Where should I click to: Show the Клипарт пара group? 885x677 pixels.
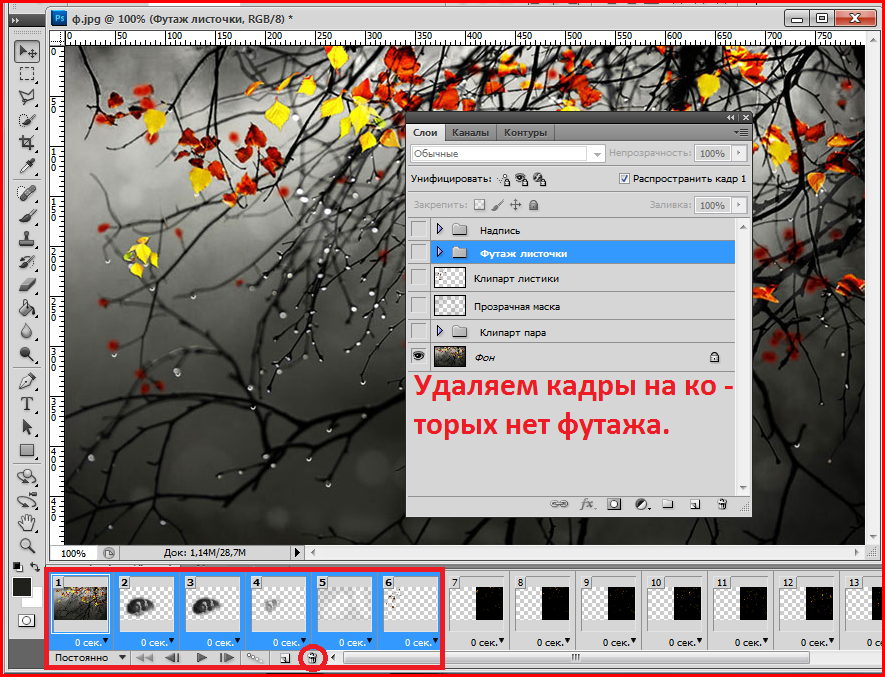click(x=419, y=331)
